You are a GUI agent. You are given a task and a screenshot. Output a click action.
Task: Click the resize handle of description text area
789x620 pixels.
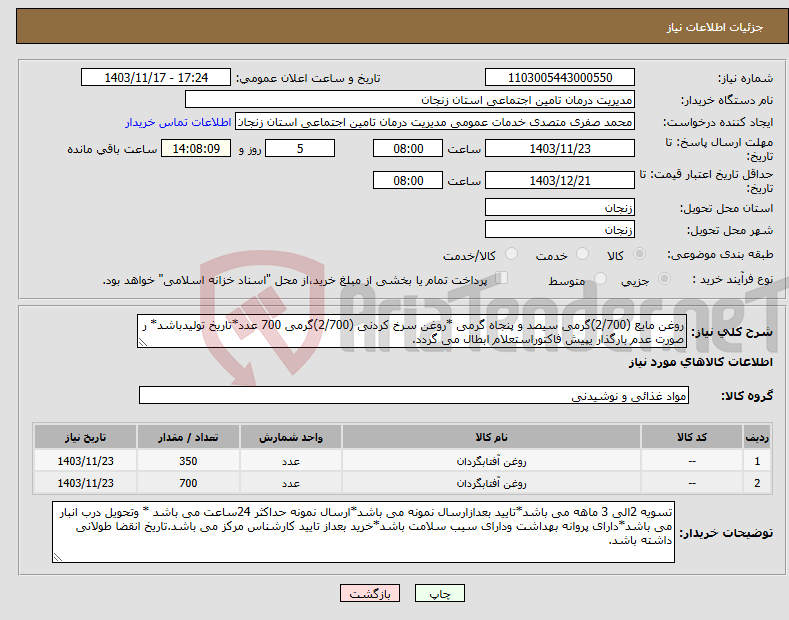point(142,343)
